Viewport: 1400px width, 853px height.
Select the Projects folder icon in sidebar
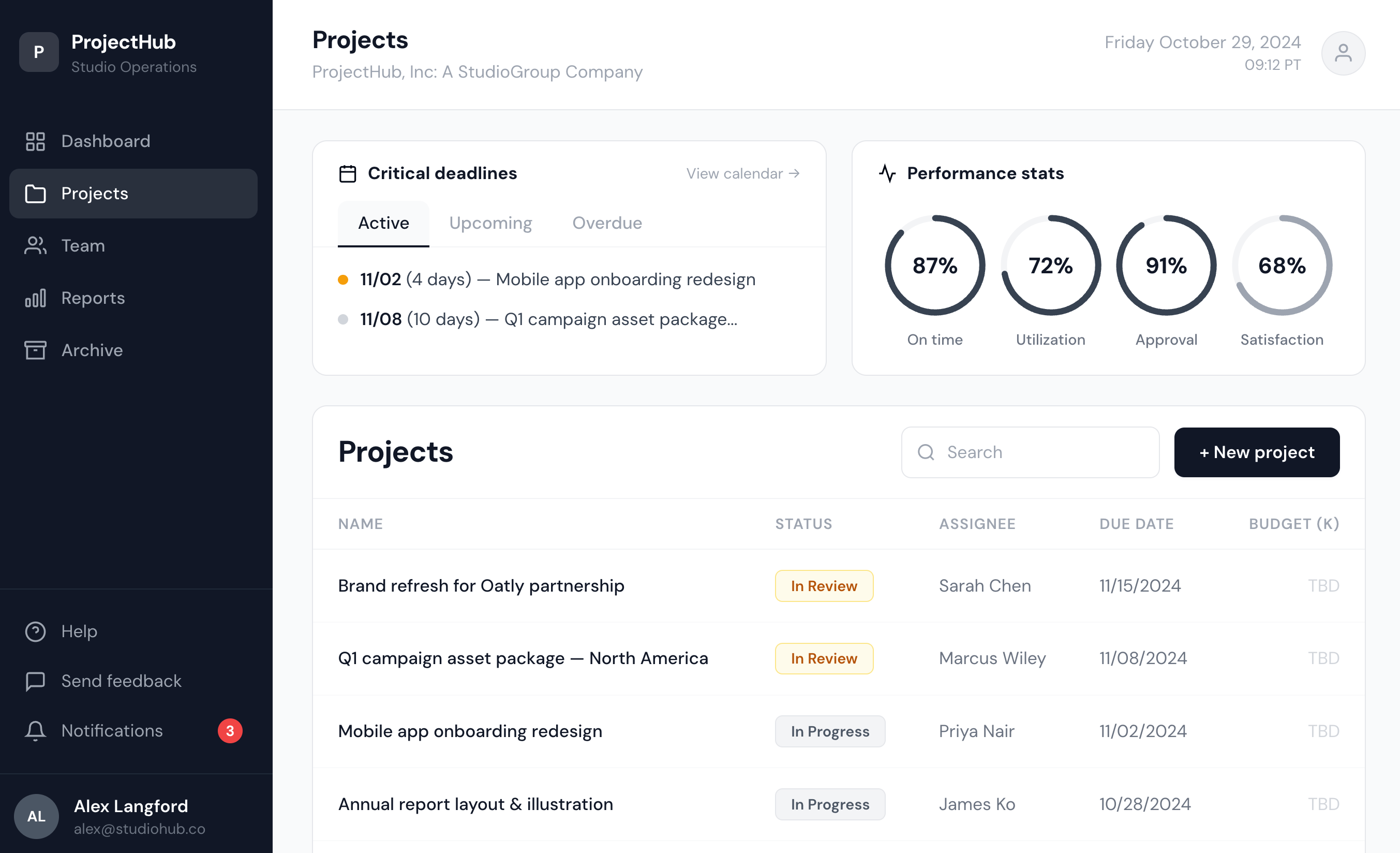tap(36, 194)
